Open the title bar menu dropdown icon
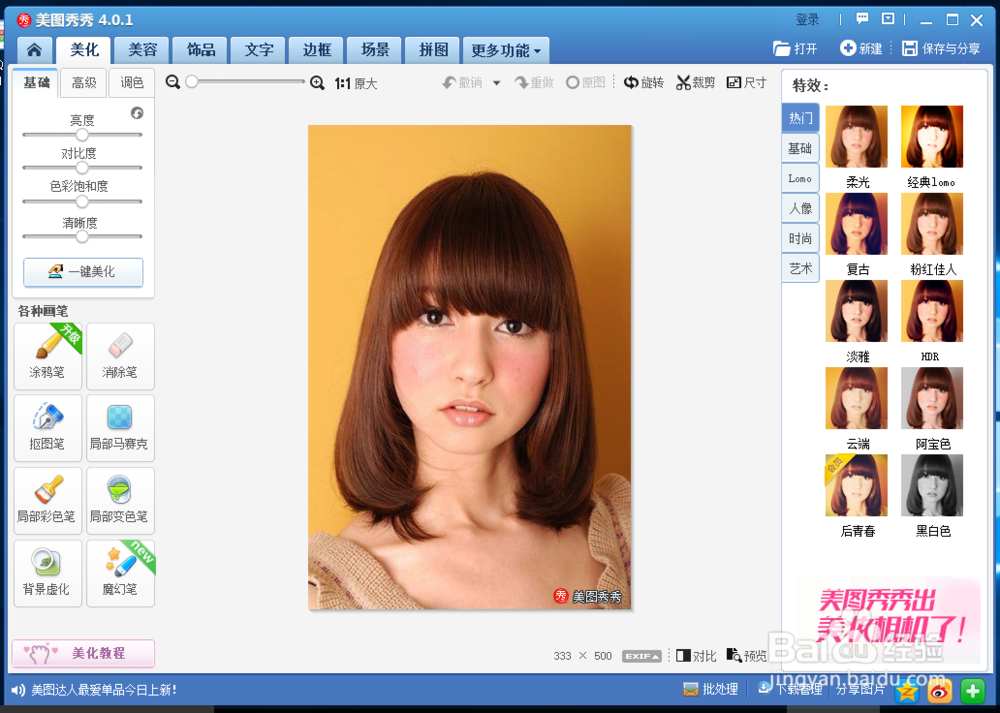 (x=888, y=19)
